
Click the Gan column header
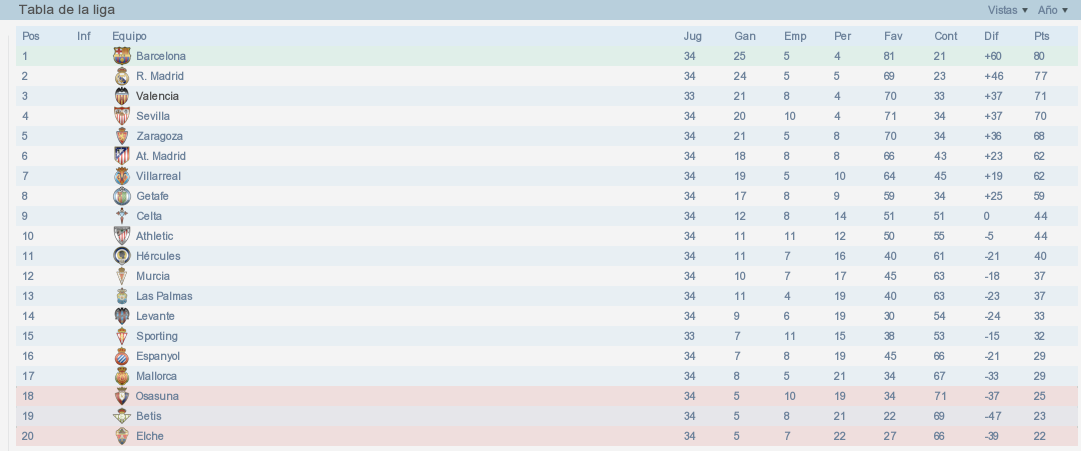[x=745, y=36]
